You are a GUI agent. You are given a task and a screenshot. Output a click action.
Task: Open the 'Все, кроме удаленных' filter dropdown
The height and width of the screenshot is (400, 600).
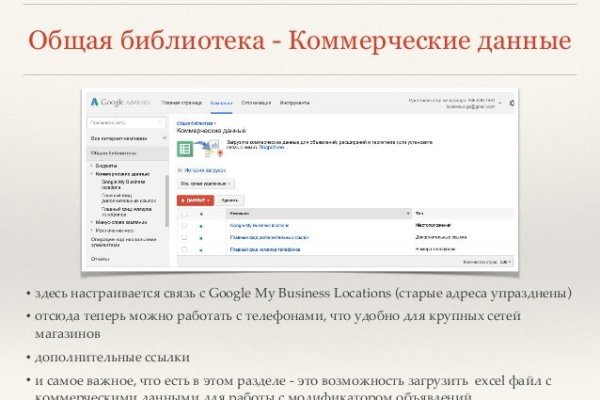click(206, 184)
